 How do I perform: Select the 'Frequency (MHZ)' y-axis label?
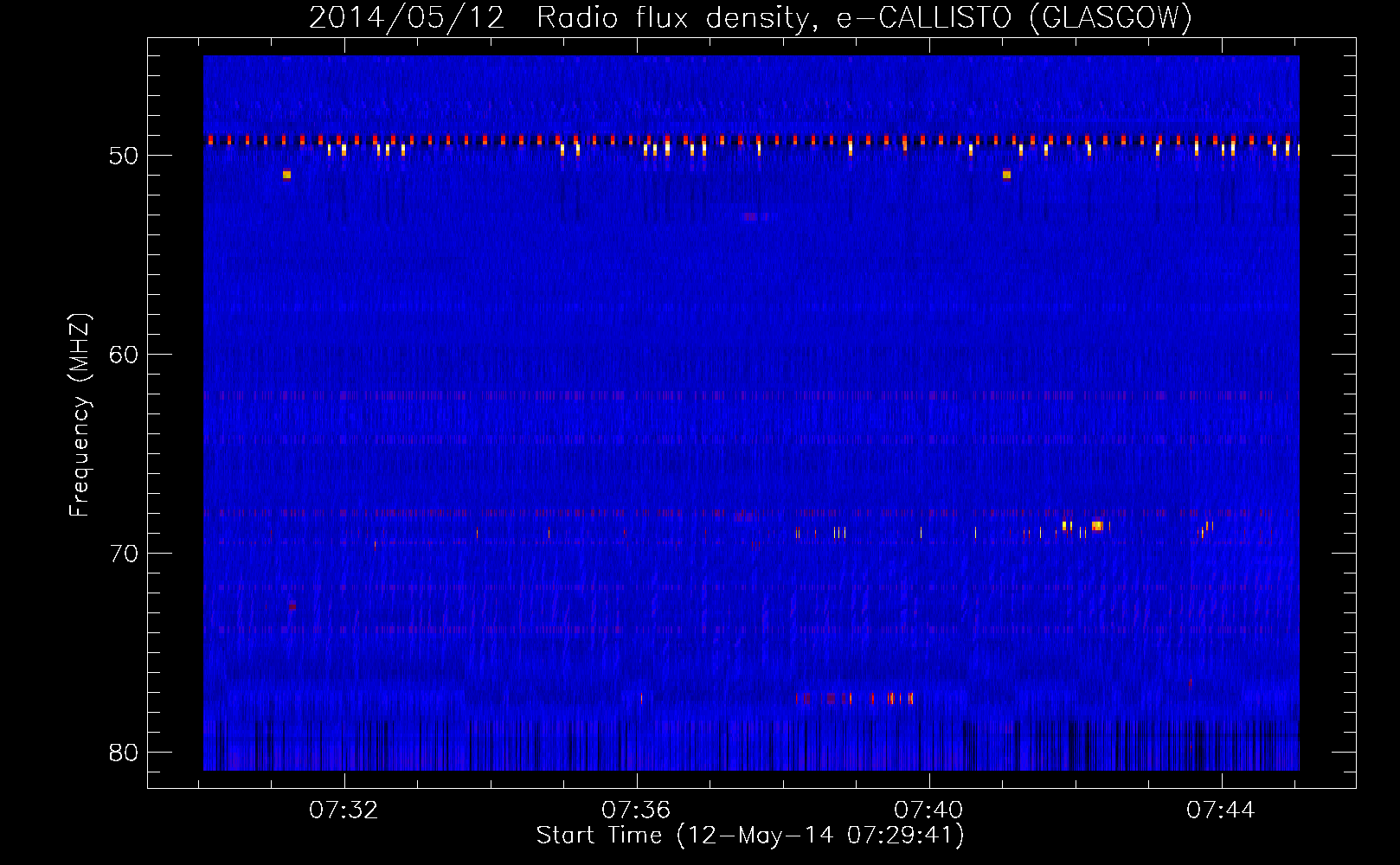pos(80,415)
